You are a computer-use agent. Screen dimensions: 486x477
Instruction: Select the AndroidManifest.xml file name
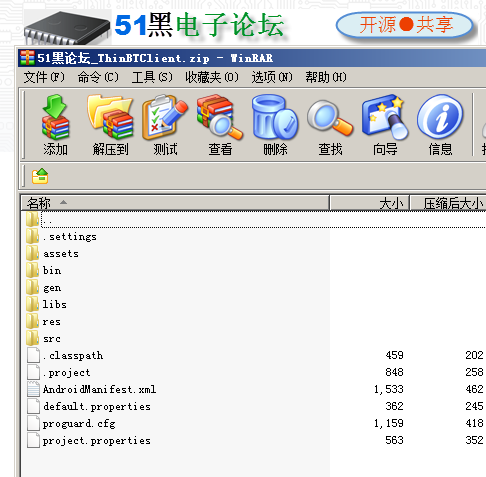pos(99,389)
